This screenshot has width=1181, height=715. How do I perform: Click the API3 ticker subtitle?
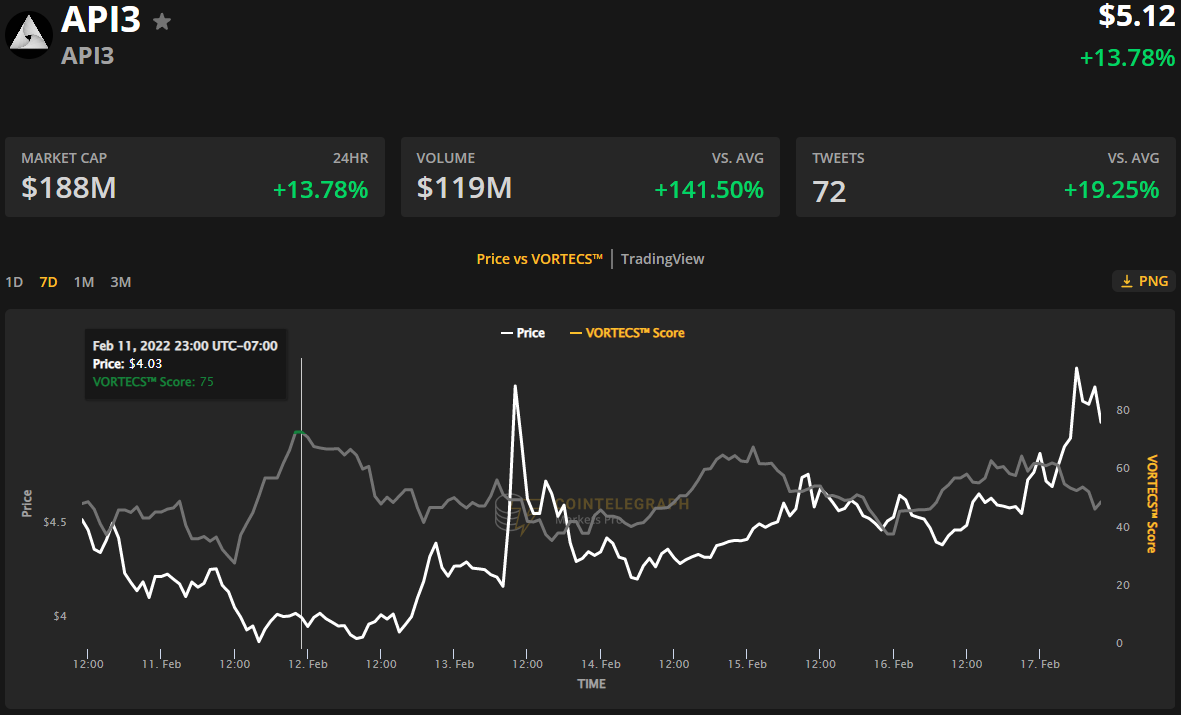[88, 56]
